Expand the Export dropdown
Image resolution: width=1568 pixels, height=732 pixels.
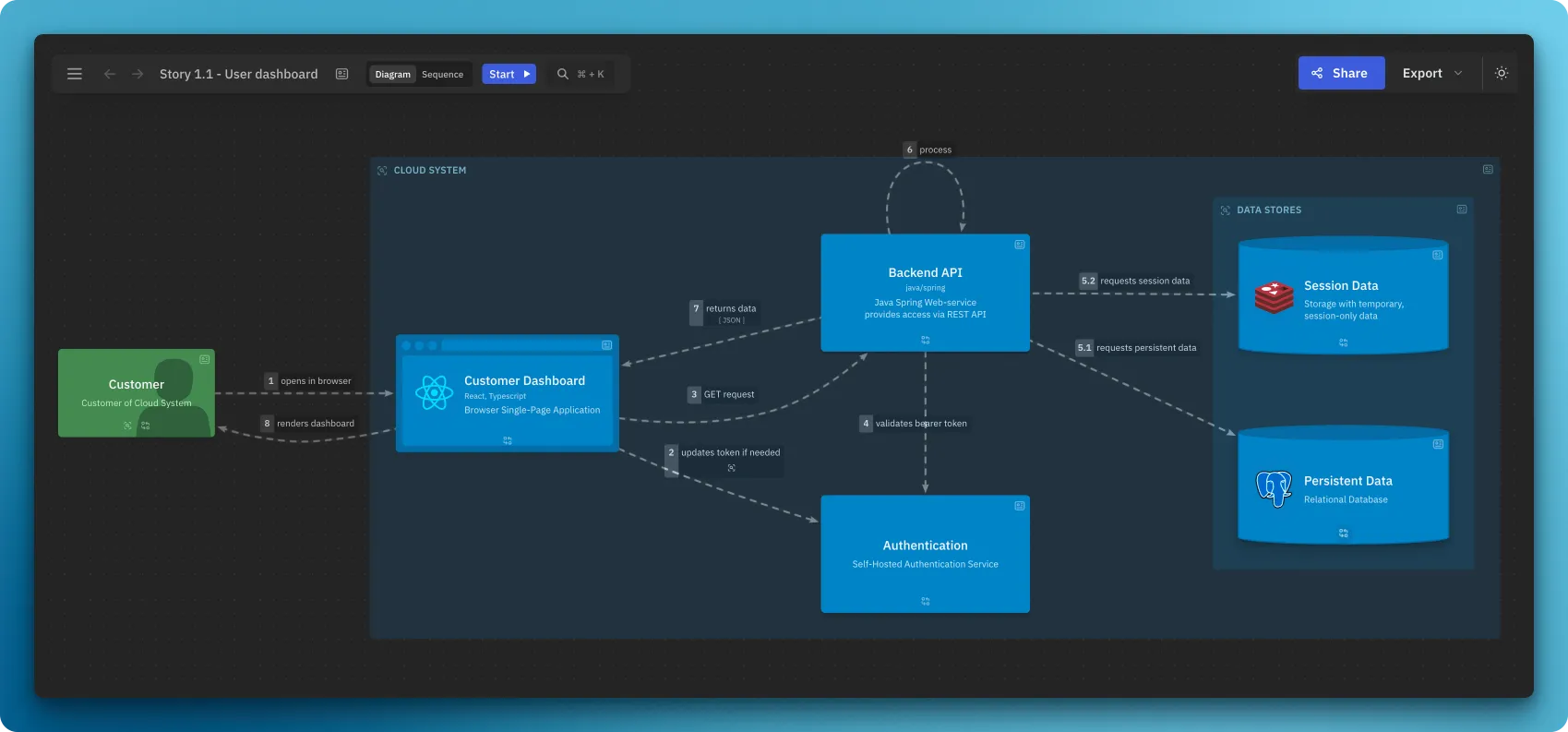[x=1431, y=73]
